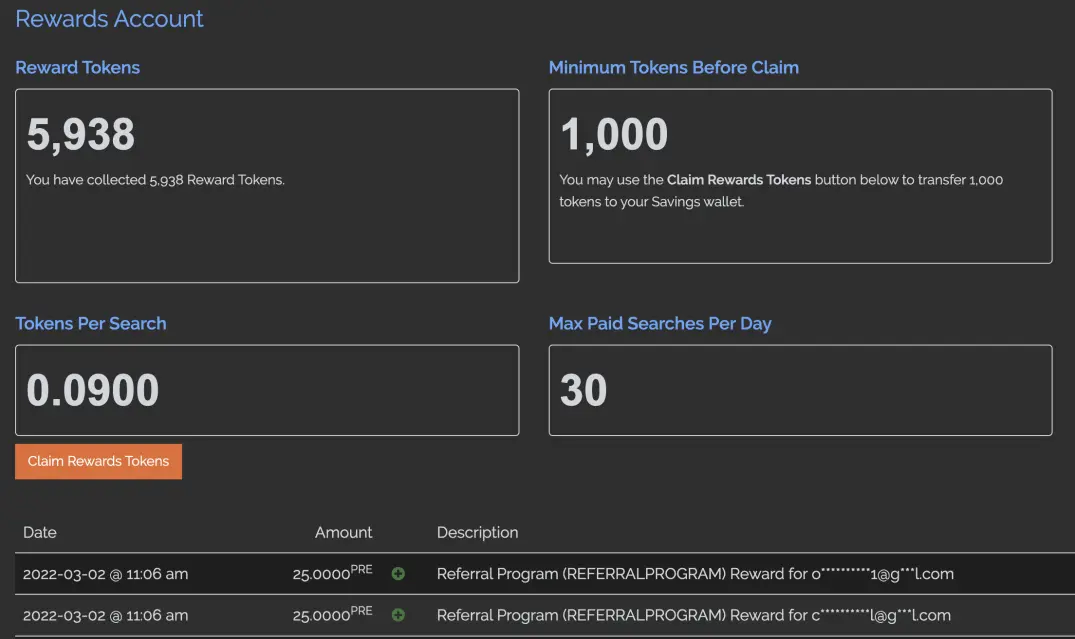Click the Reward Tokens section title
Image resolution: width=1075 pixels, height=639 pixels.
coord(77,67)
